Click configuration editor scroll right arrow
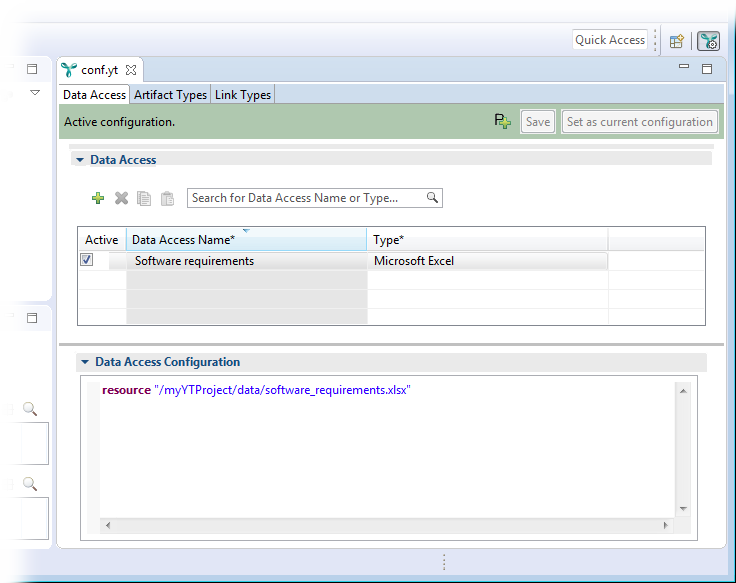The height and width of the screenshot is (583, 736). 666,525
